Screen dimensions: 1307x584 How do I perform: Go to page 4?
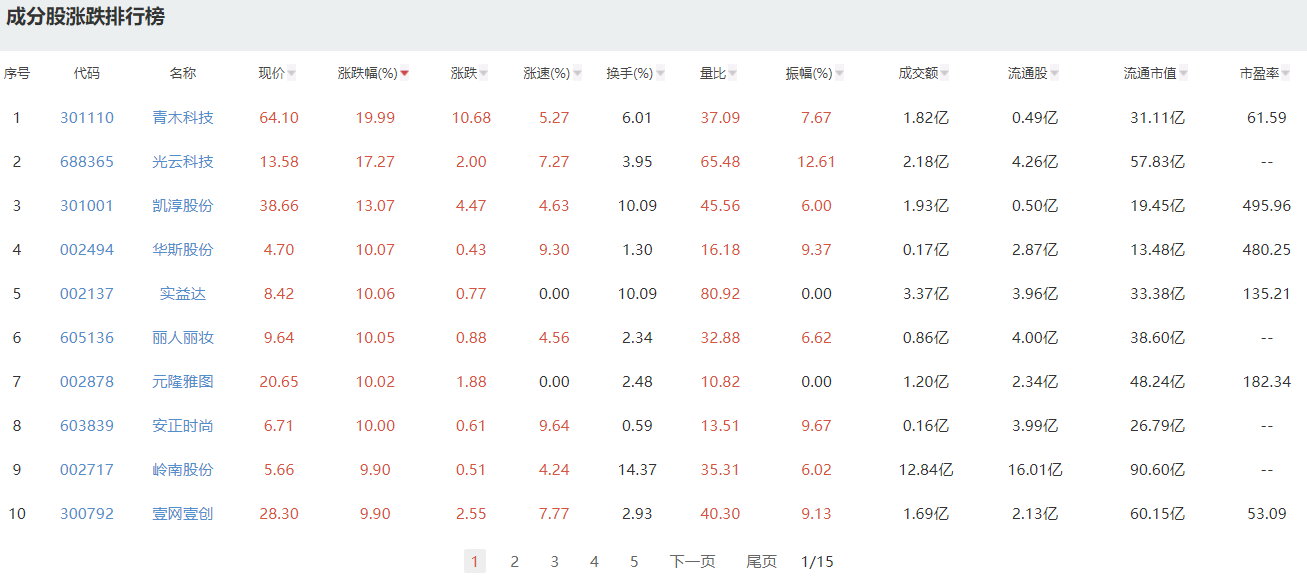(x=594, y=562)
